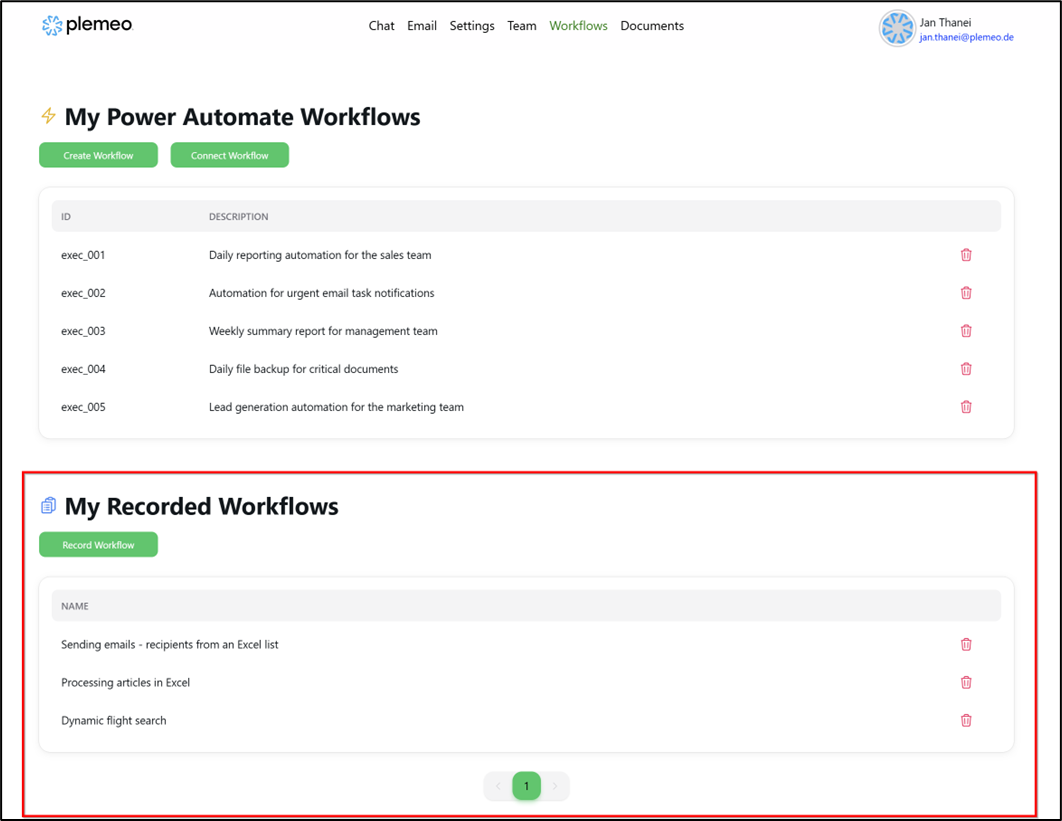Delete the exec_001 workflow via trash icon
Viewport: 1062px width, 821px height.
965,255
